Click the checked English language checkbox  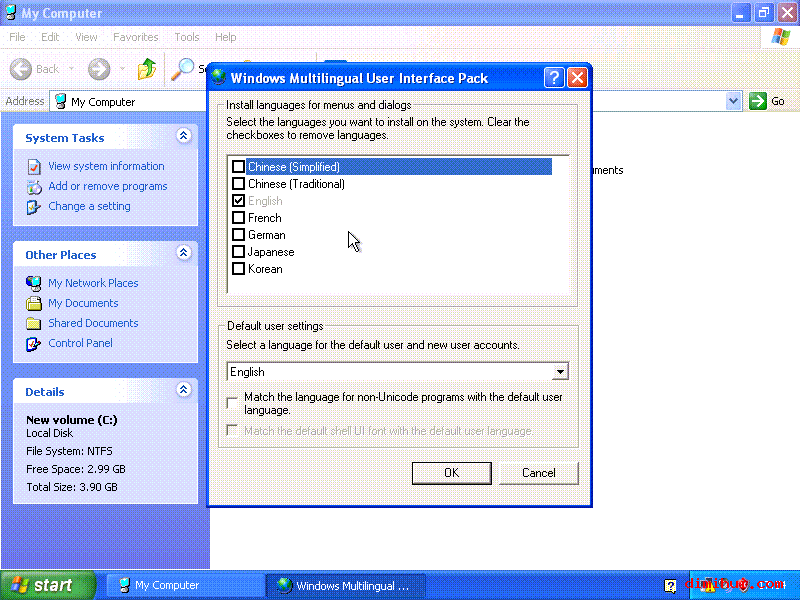click(x=238, y=201)
